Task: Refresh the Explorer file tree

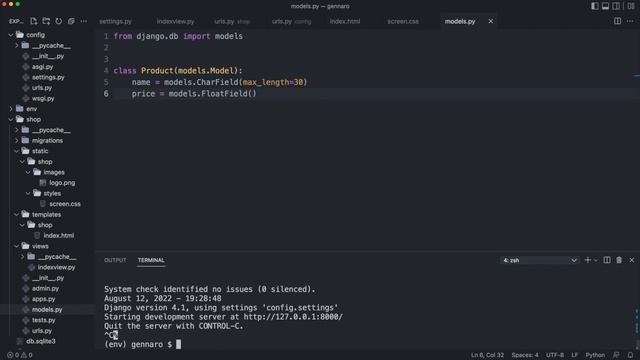Action: pos(59,21)
